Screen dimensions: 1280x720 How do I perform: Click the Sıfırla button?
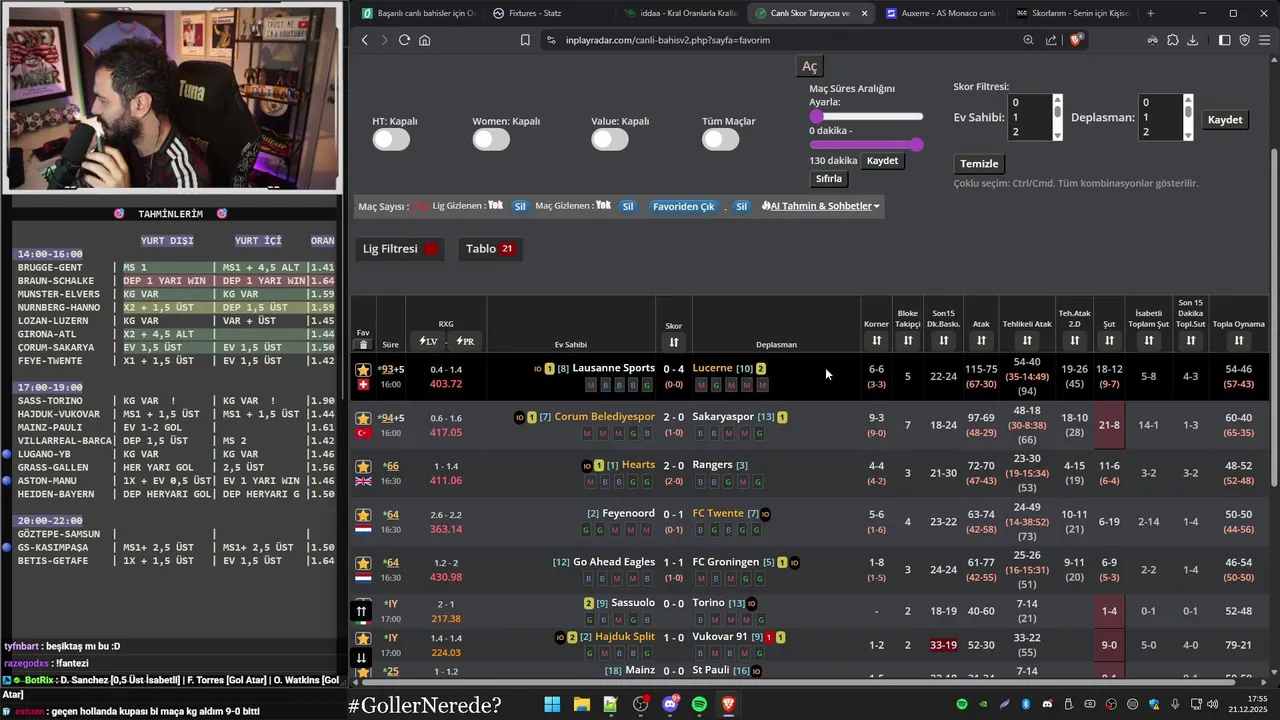pos(829,179)
